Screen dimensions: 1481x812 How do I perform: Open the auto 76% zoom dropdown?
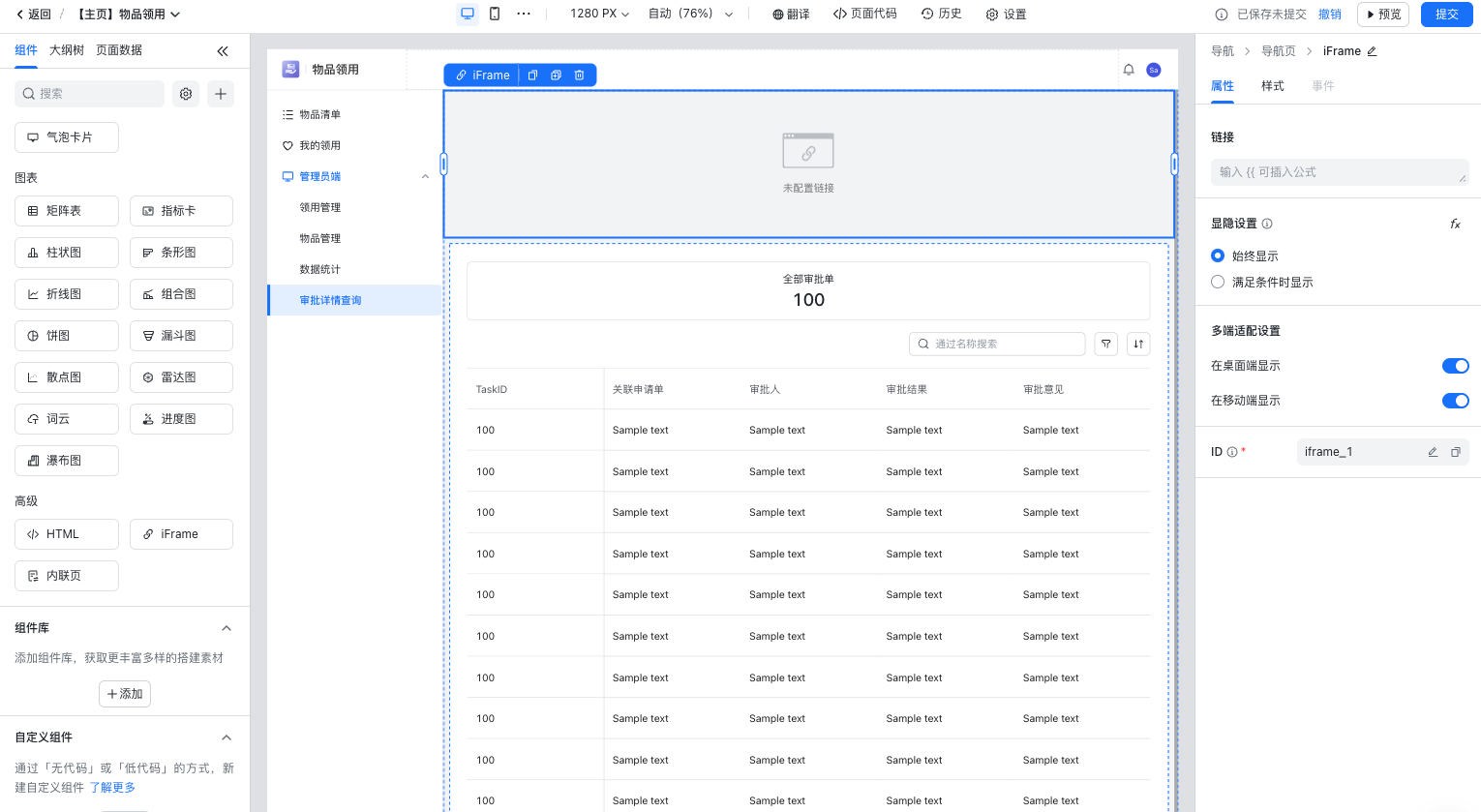[690, 14]
